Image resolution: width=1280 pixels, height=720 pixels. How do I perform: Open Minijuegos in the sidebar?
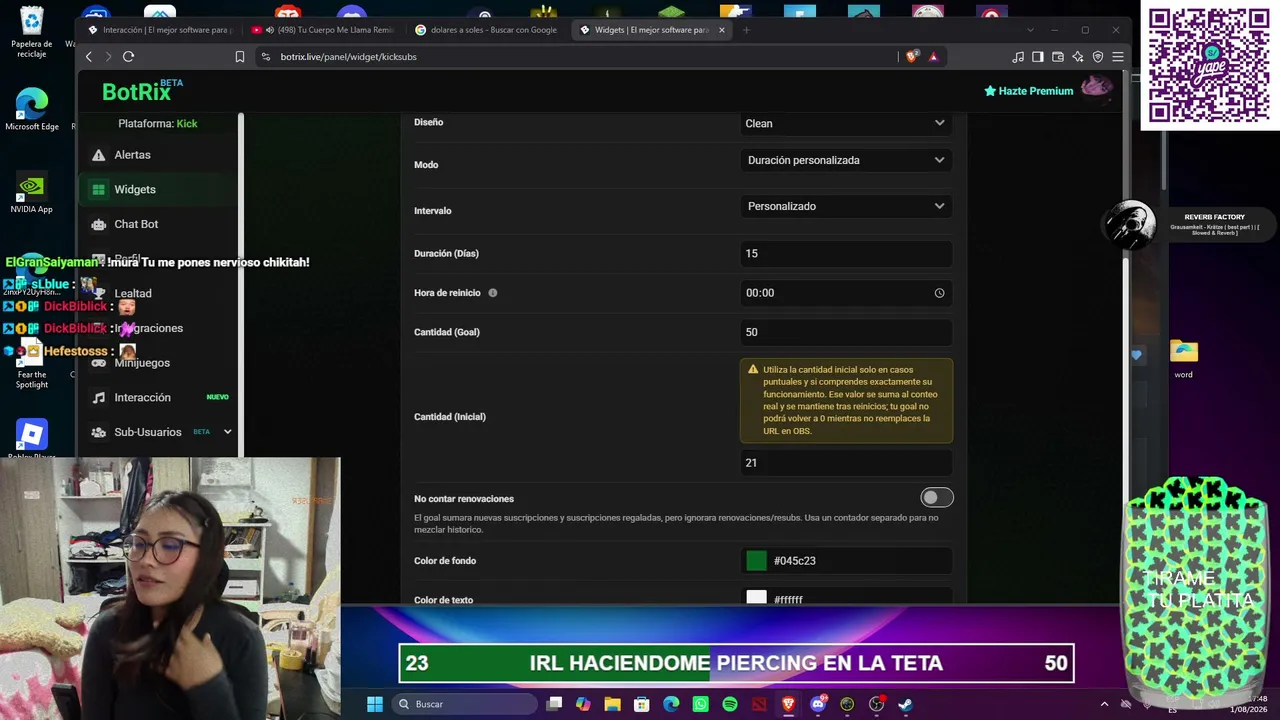(x=142, y=363)
